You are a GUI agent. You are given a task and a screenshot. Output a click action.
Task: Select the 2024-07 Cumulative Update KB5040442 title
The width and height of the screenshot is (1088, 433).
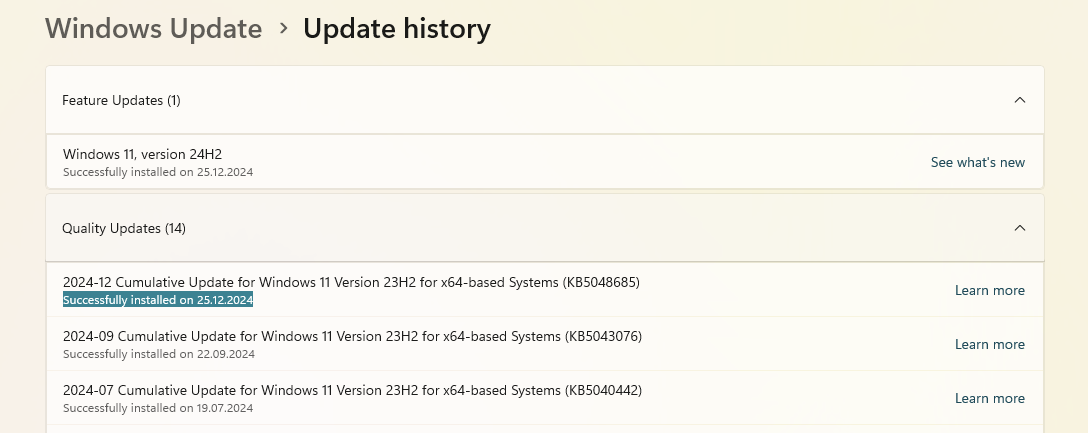352,391
